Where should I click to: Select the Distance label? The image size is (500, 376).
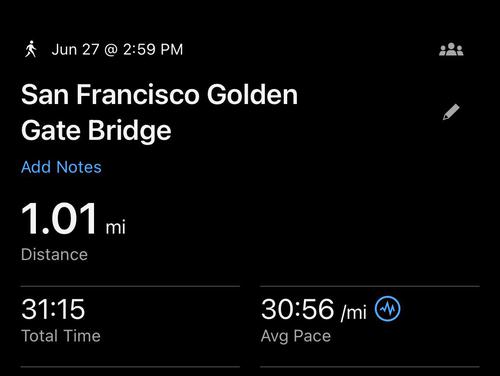point(54,255)
